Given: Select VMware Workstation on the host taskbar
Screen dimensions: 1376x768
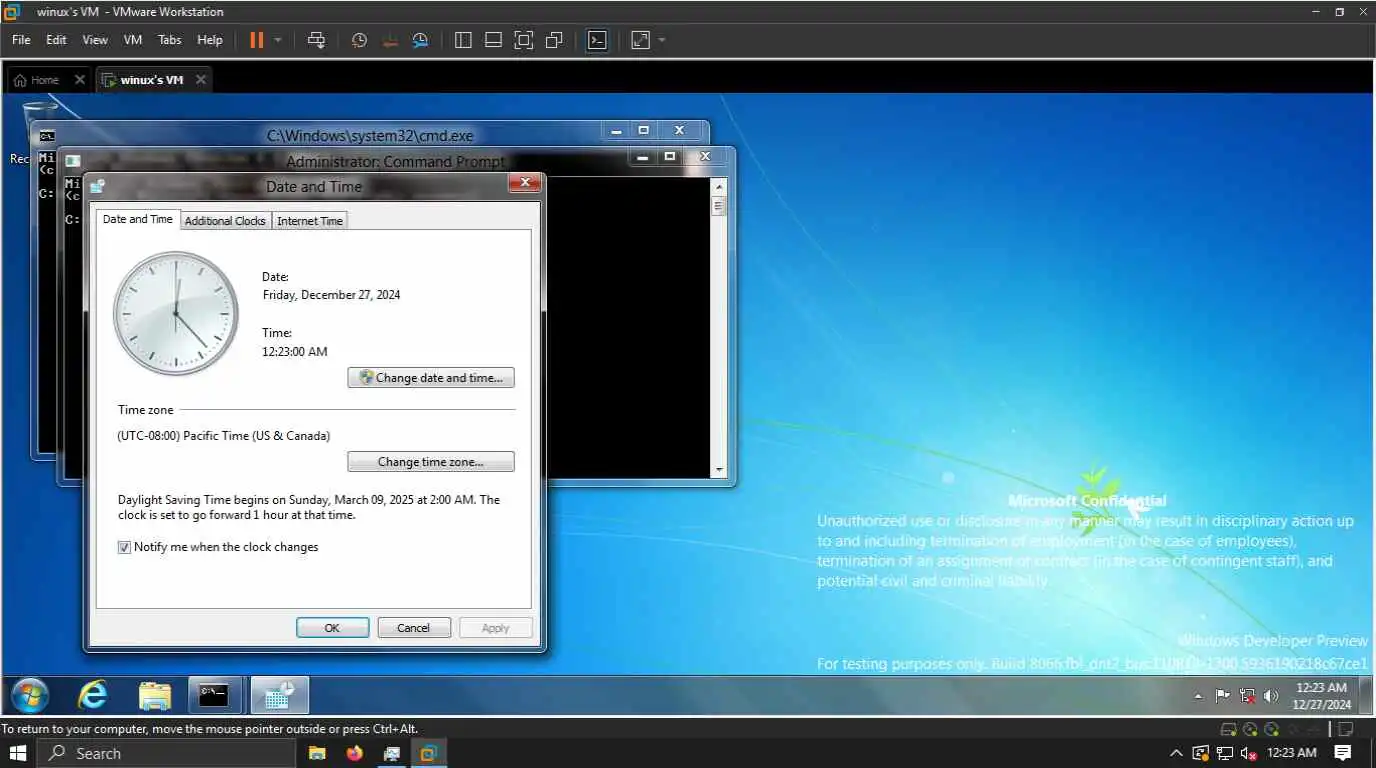Looking at the screenshot, I should coord(429,753).
